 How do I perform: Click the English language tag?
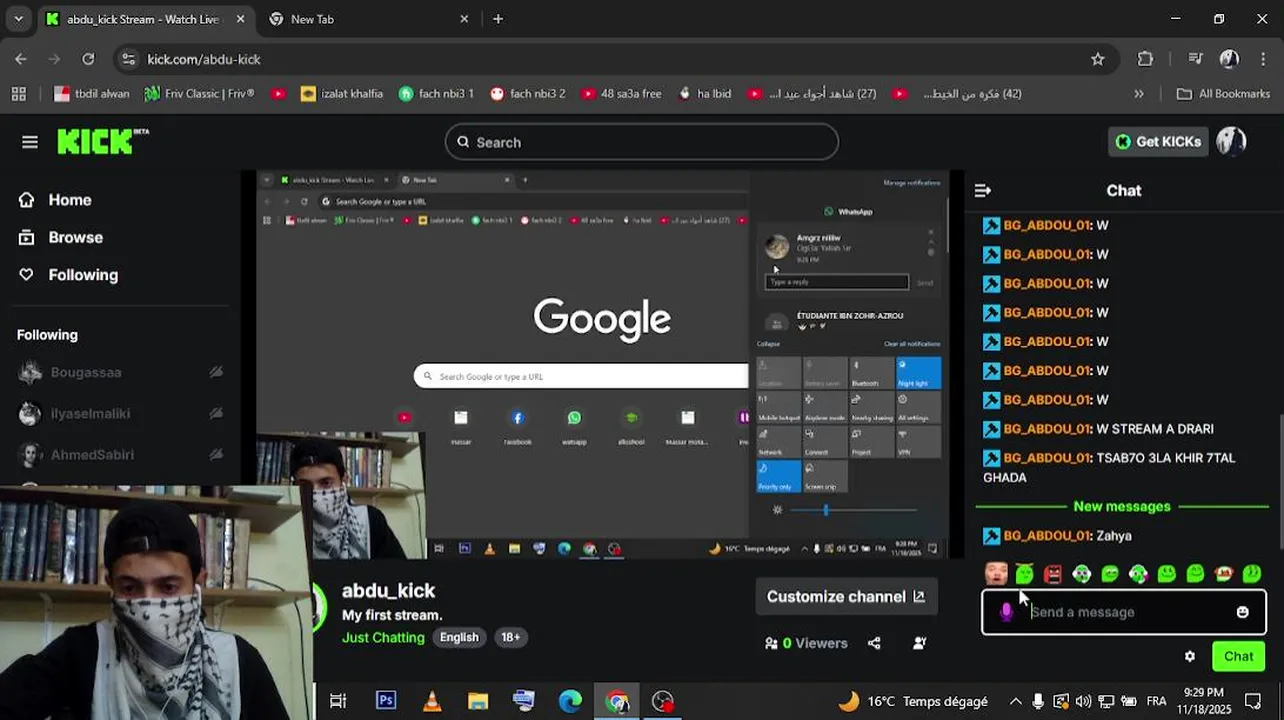[459, 637]
